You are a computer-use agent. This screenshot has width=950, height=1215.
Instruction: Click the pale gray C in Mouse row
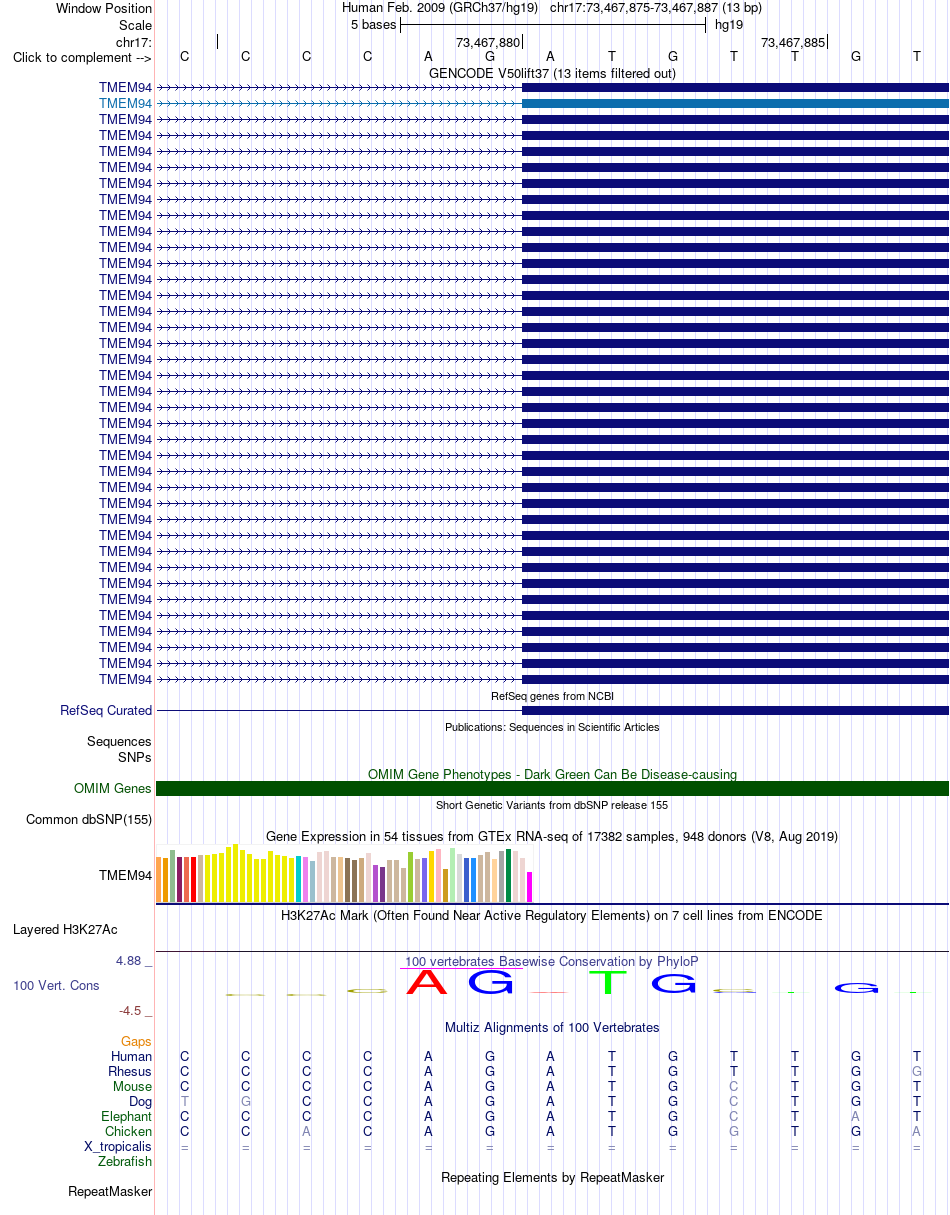(x=733, y=1086)
